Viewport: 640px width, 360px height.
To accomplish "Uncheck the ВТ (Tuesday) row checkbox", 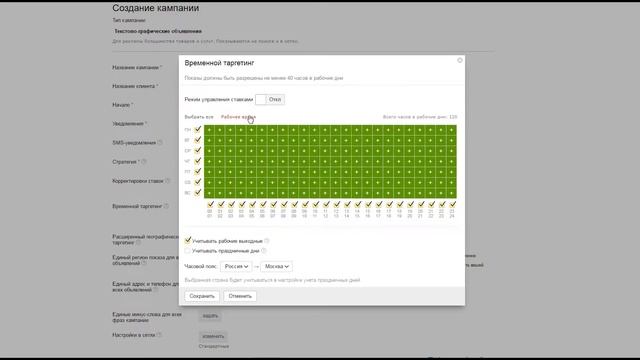I will point(198,140).
